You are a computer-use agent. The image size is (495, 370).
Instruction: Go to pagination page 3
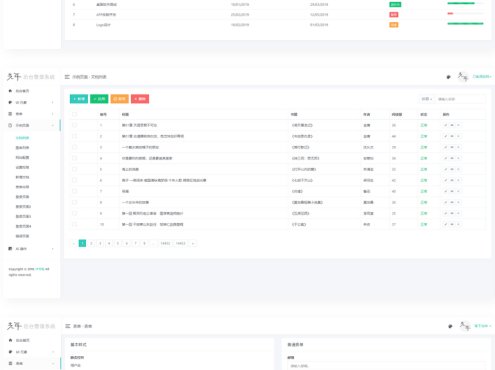coord(100,243)
